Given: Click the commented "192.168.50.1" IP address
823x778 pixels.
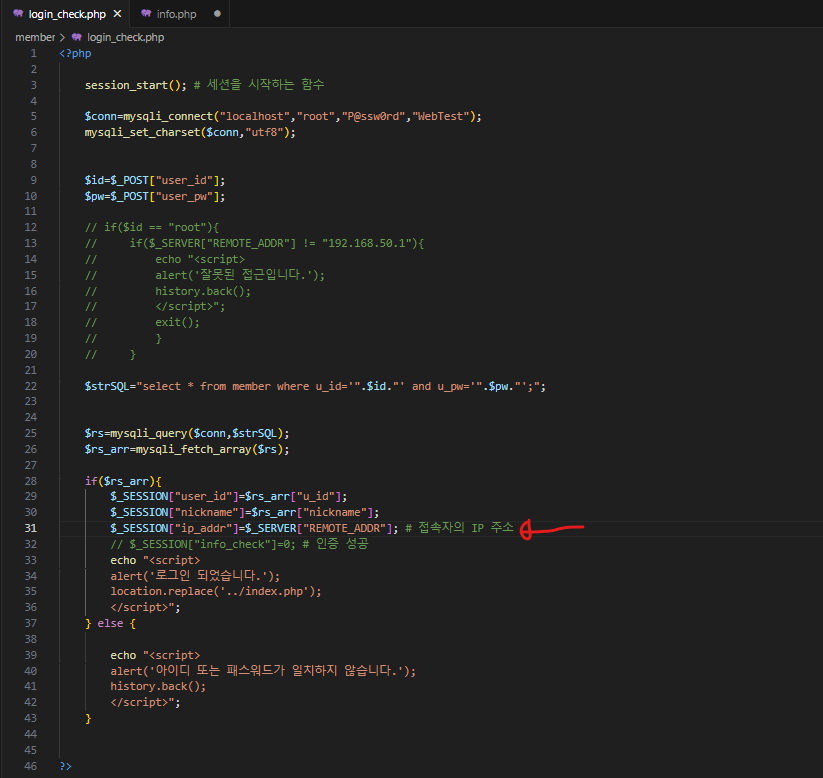Looking at the screenshot, I should coord(367,244).
